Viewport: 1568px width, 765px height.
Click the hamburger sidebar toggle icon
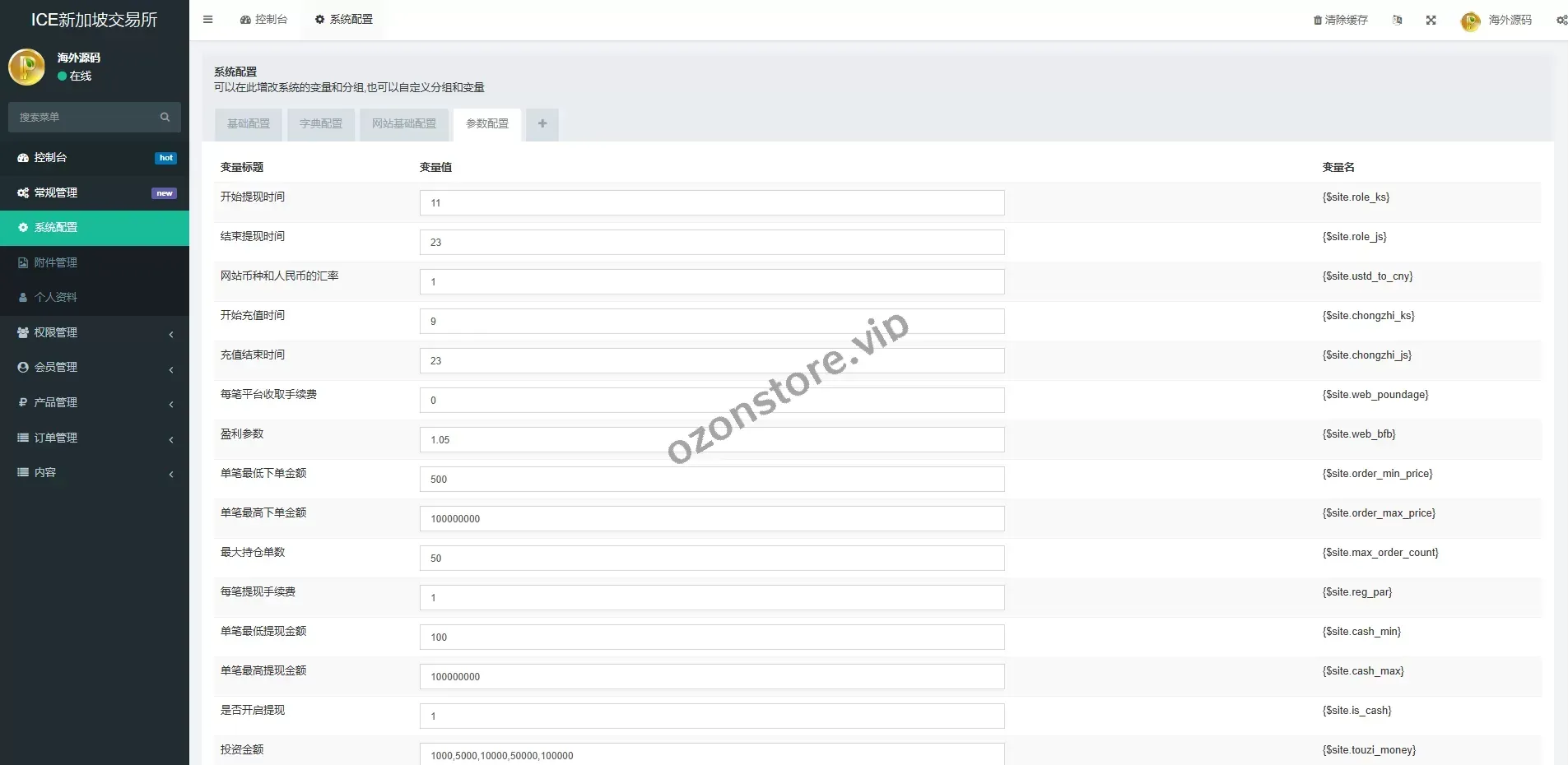coord(208,20)
